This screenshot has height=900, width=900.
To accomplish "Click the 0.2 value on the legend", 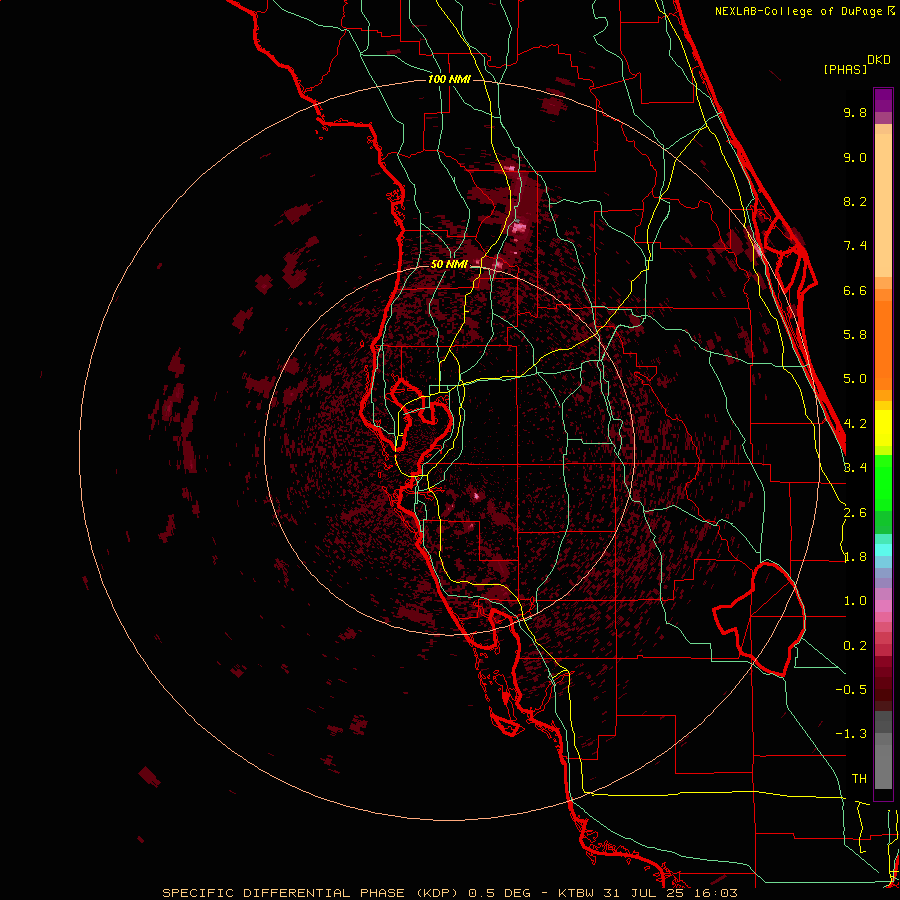I will pyautogui.click(x=855, y=646).
